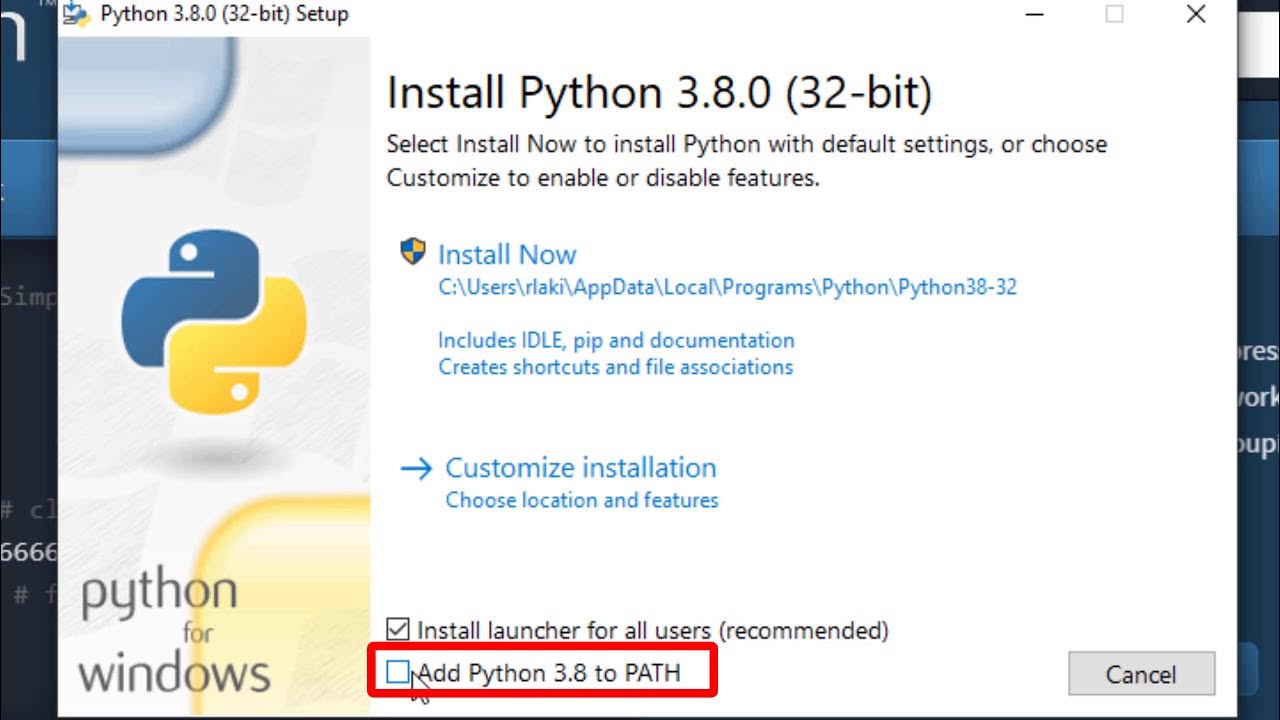Click the UAC shield icon beside Install Now
1280x720 pixels.
413,251
